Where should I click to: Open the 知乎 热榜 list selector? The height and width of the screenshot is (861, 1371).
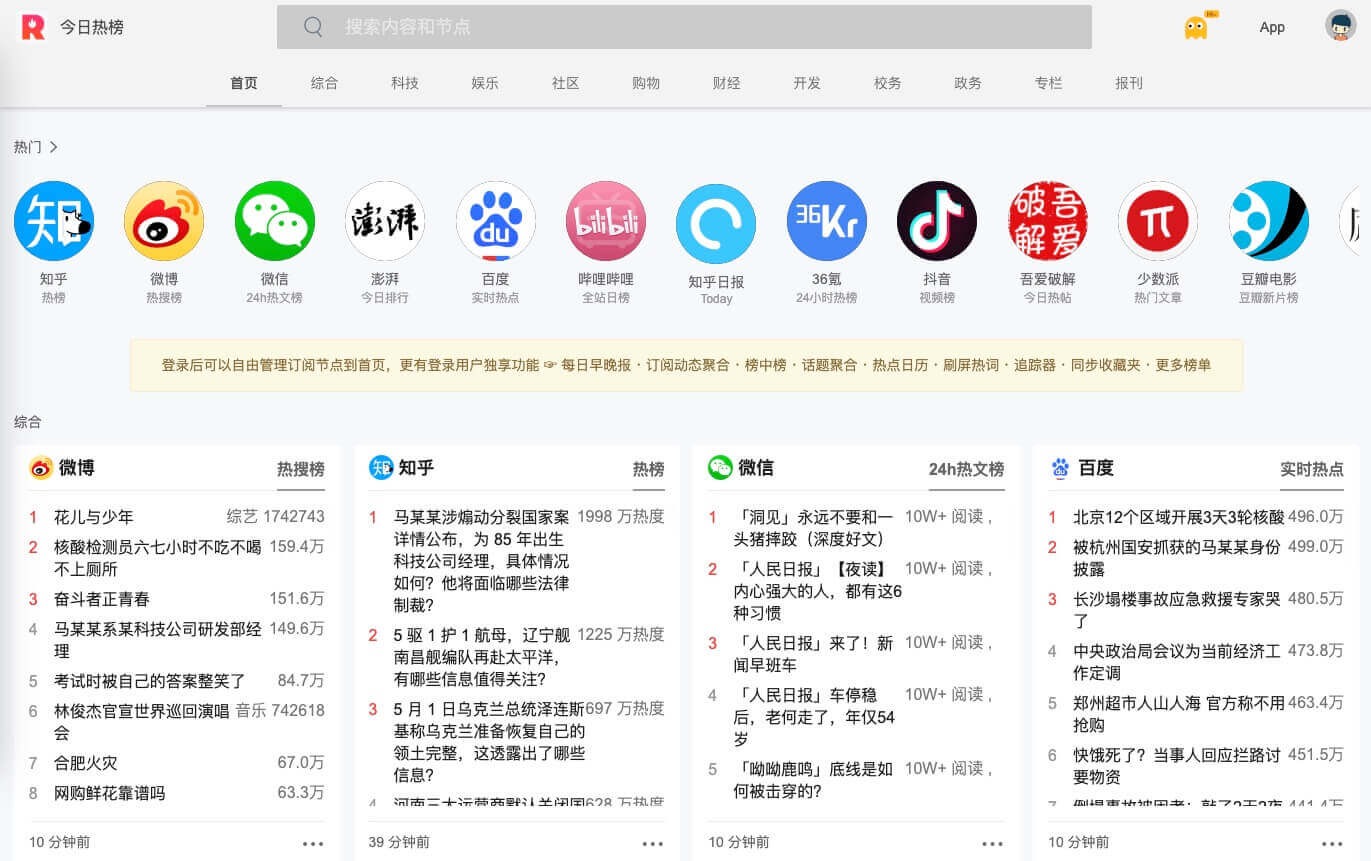pos(649,469)
